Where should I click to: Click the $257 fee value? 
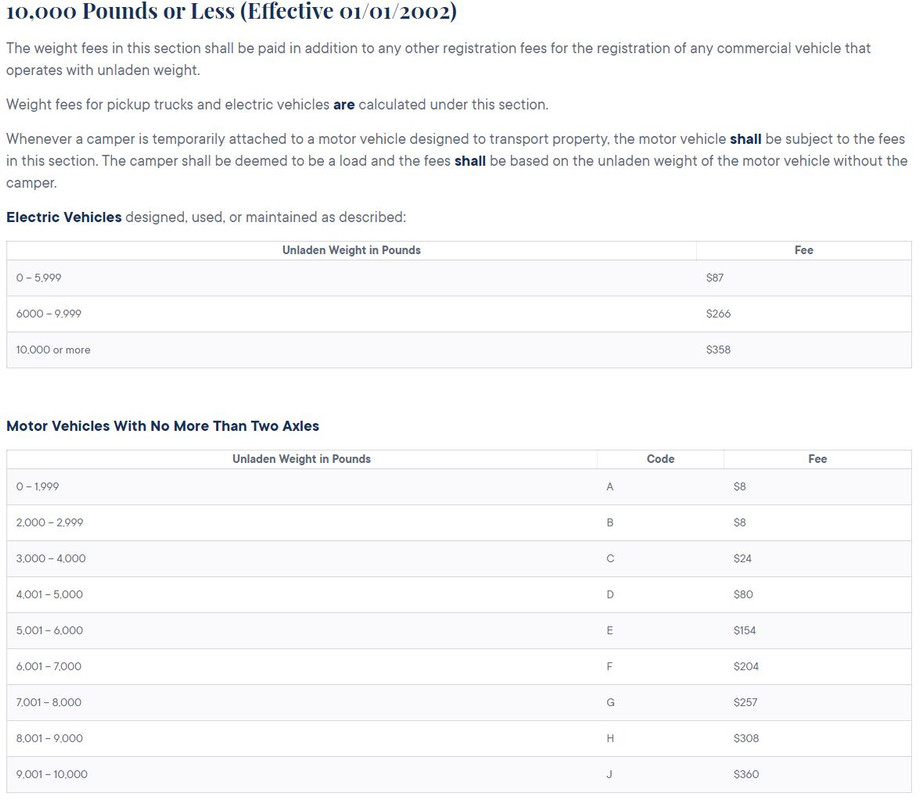coord(746,703)
